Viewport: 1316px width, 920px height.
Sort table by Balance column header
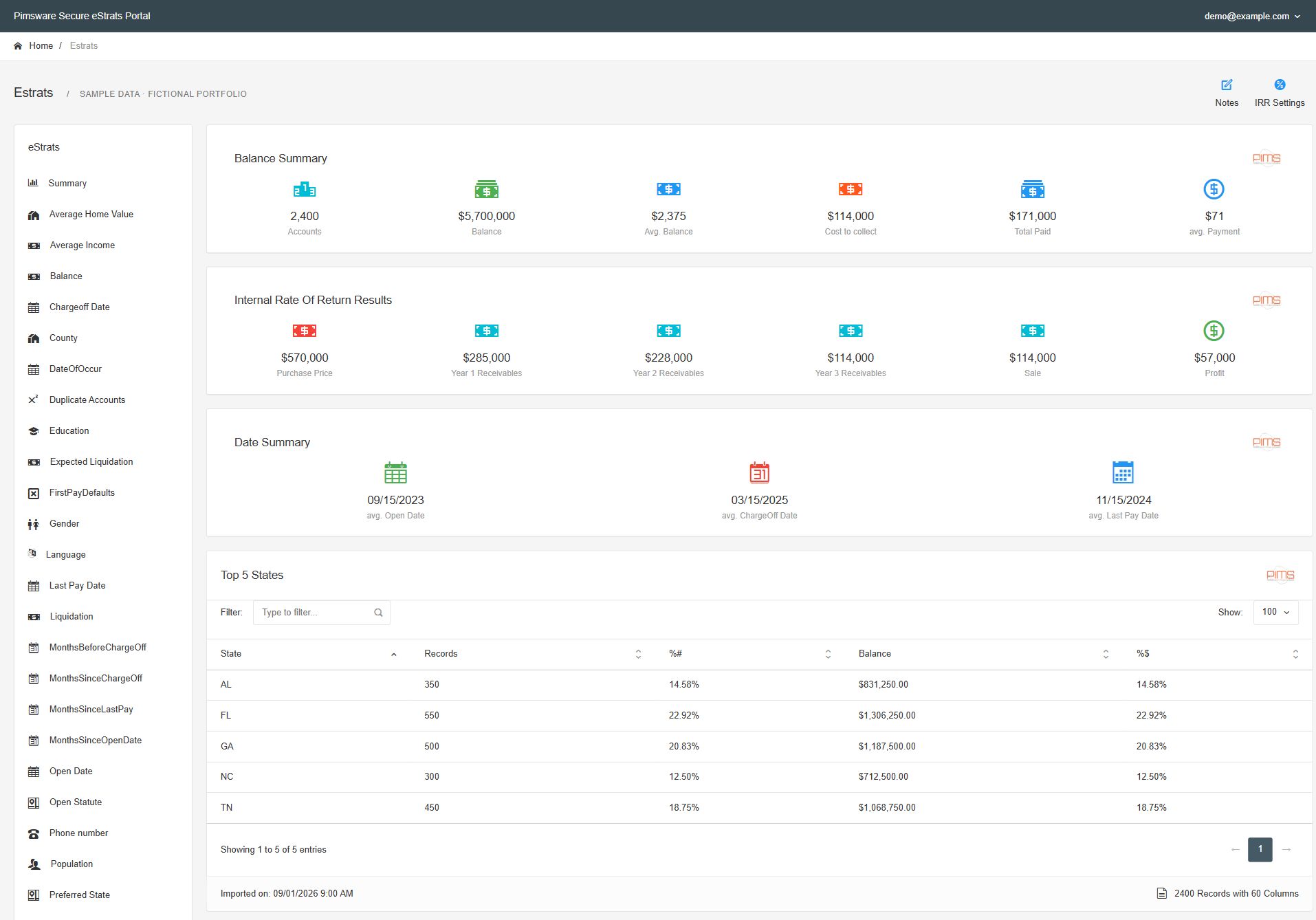click(983, 654)
